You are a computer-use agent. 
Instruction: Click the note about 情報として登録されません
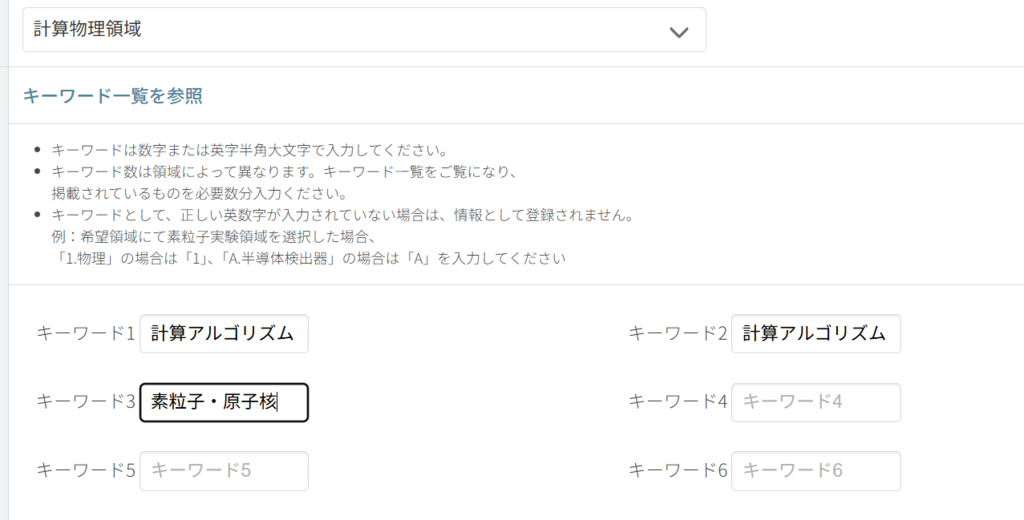[x=342, y=216]
